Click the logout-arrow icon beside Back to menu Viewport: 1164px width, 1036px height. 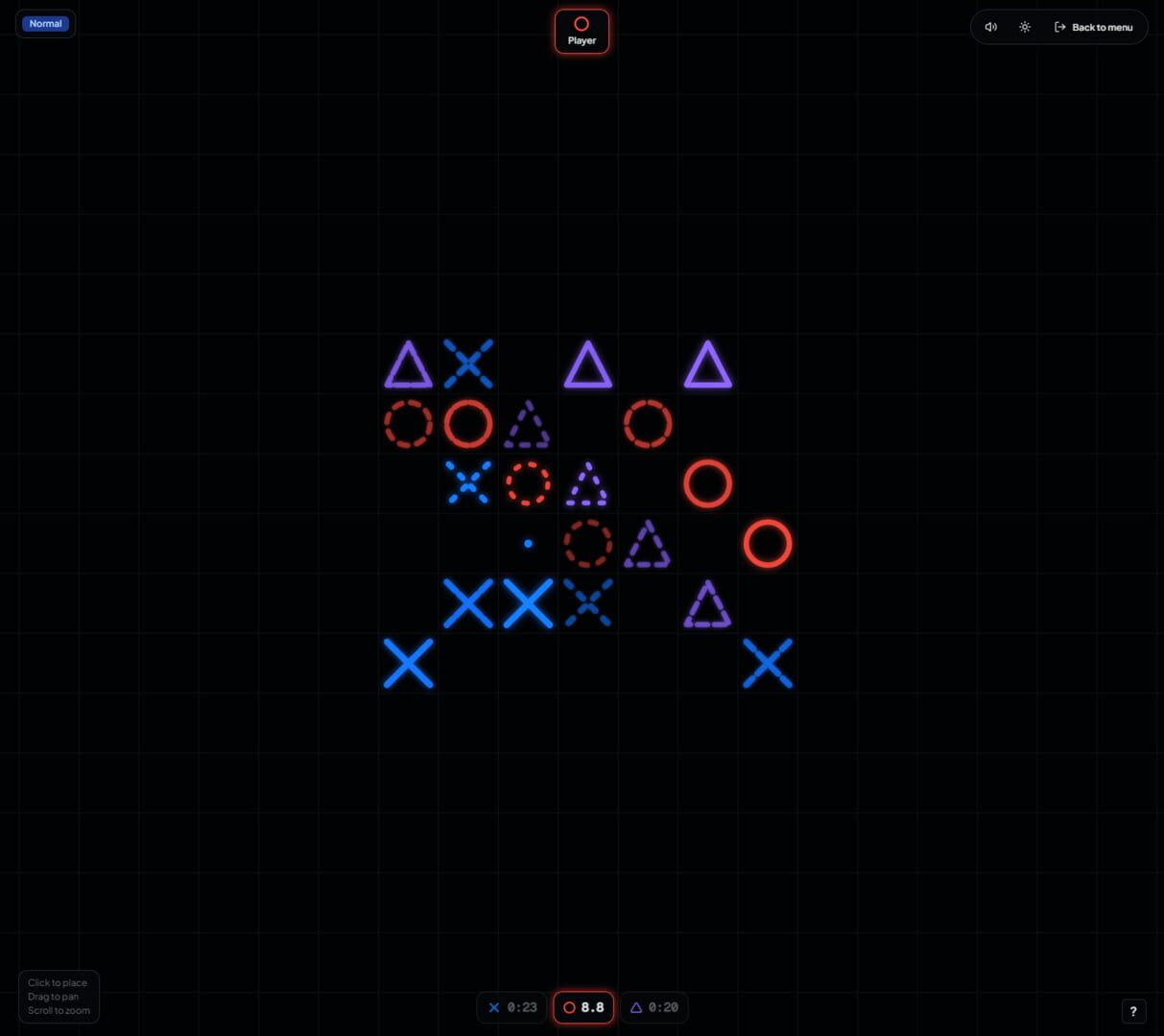tap(1058, 27)
